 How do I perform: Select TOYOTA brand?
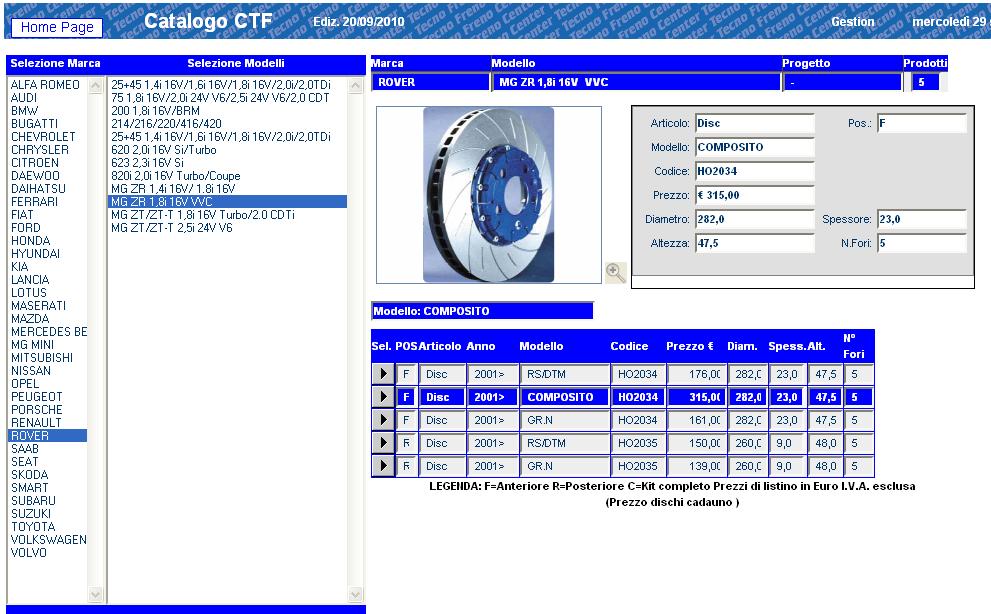click(x=33, y=527)
